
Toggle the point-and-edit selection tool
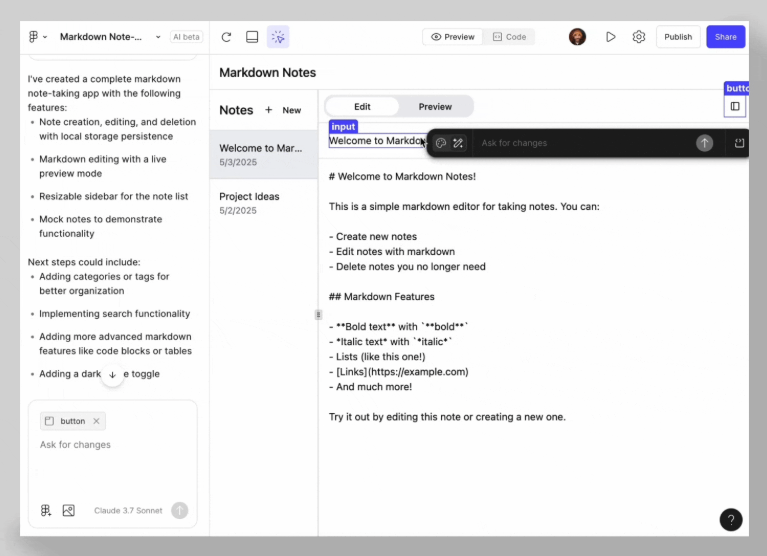pyautogui.click(x=278, y=37)
